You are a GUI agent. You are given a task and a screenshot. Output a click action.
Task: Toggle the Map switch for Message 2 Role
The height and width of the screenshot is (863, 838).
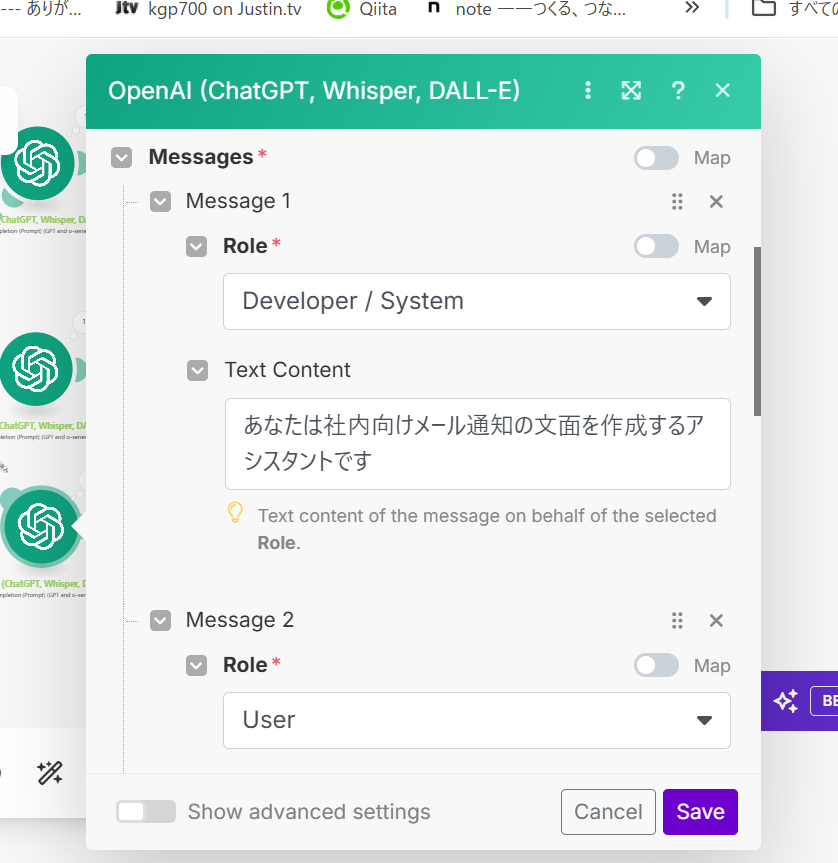tap(656, 665)
